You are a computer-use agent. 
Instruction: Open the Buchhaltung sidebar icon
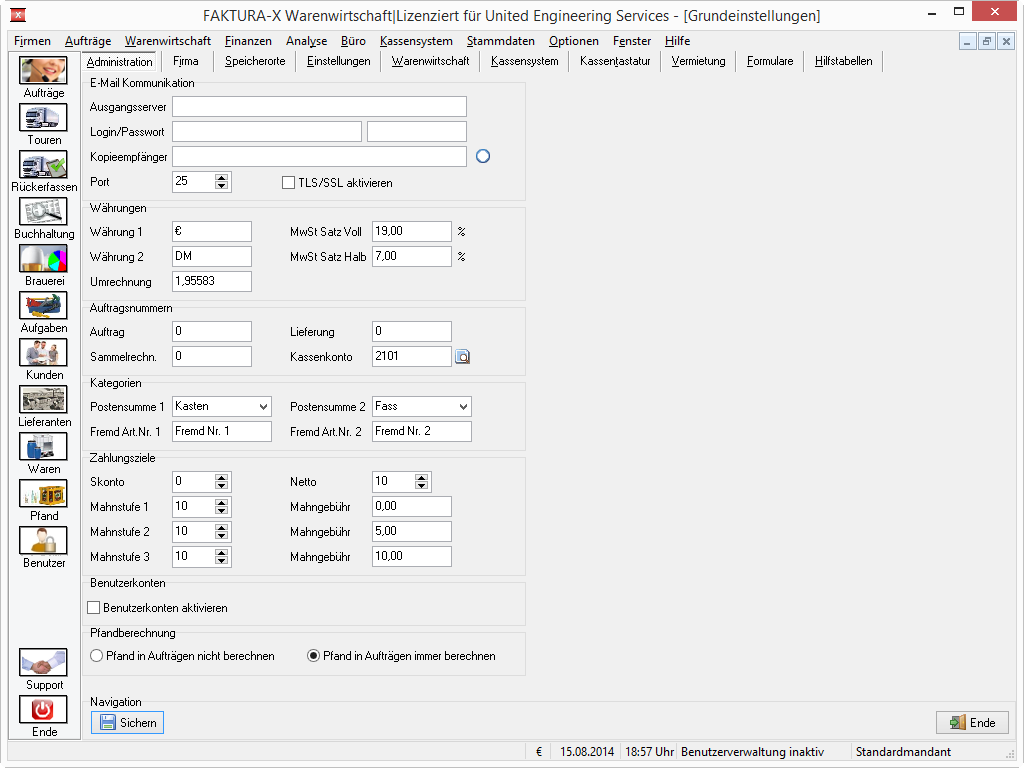pos(43,212)
